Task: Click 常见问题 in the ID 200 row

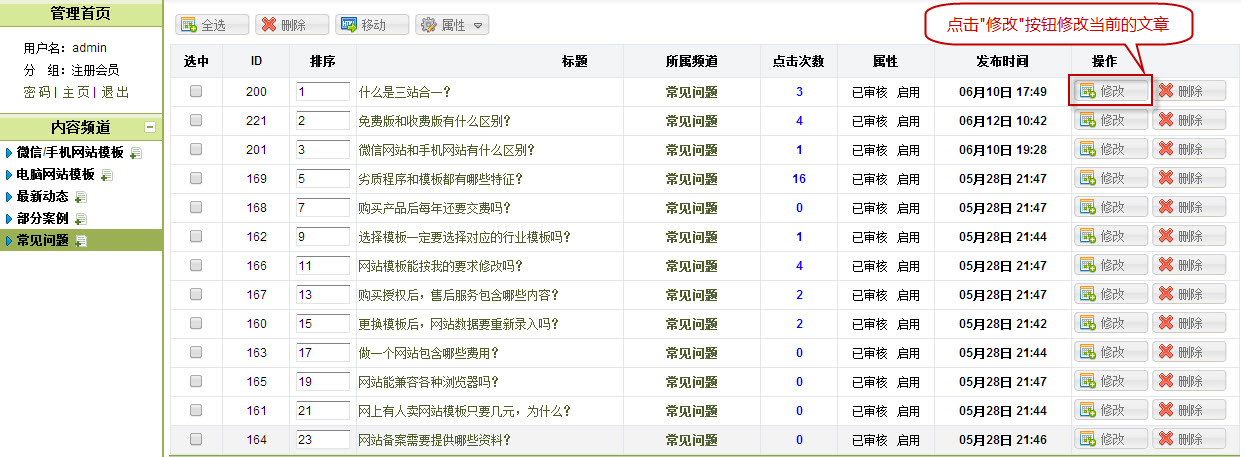Action: click(x=691, y=92)
